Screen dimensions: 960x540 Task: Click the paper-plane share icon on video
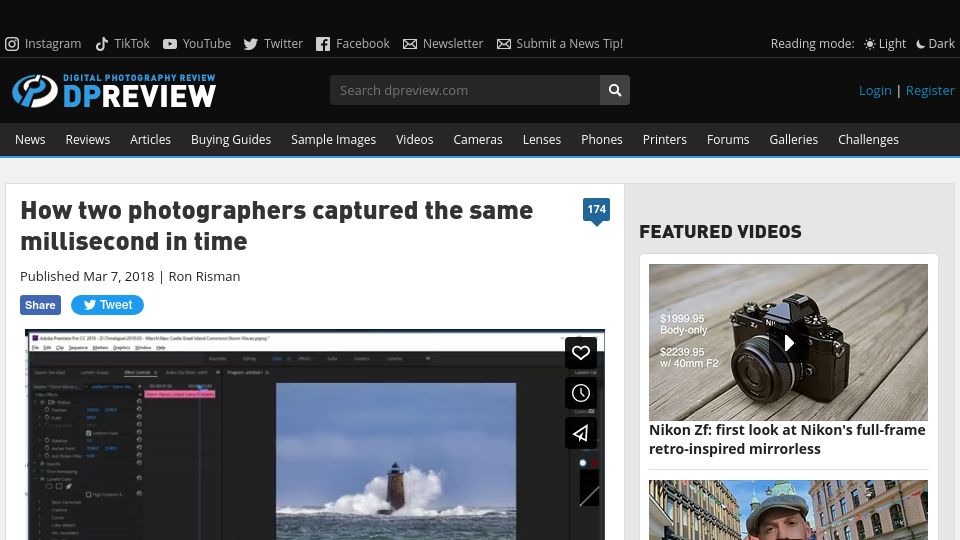(580, 433)
